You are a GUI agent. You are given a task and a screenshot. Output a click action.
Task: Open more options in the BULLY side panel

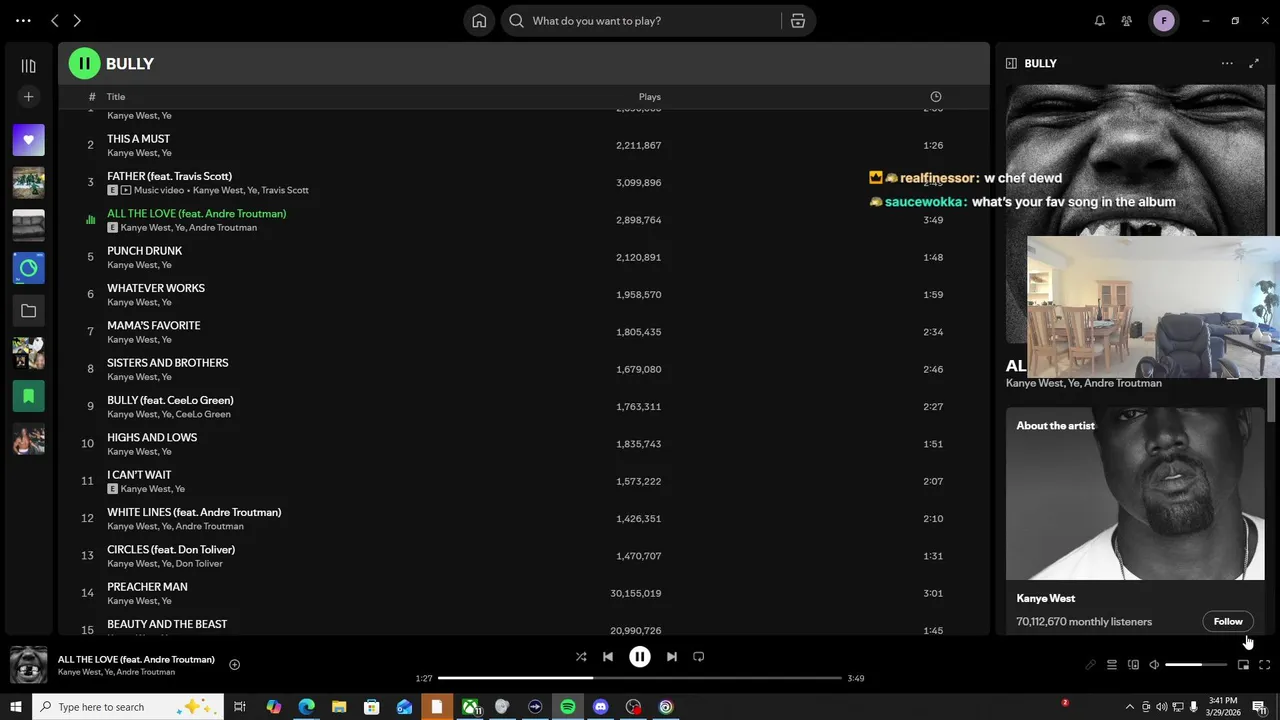[1227, 63]
